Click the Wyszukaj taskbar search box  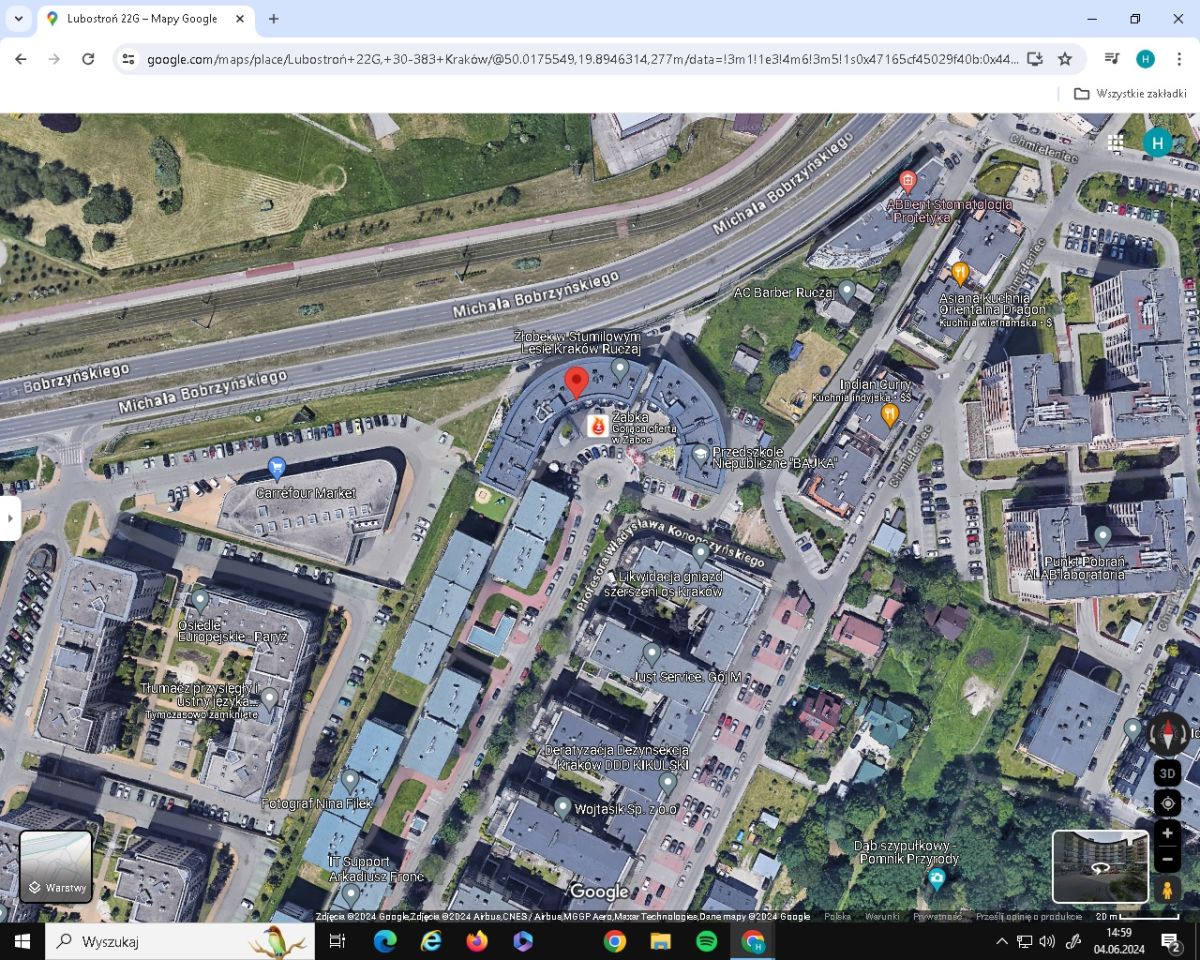tap(180, 941)
